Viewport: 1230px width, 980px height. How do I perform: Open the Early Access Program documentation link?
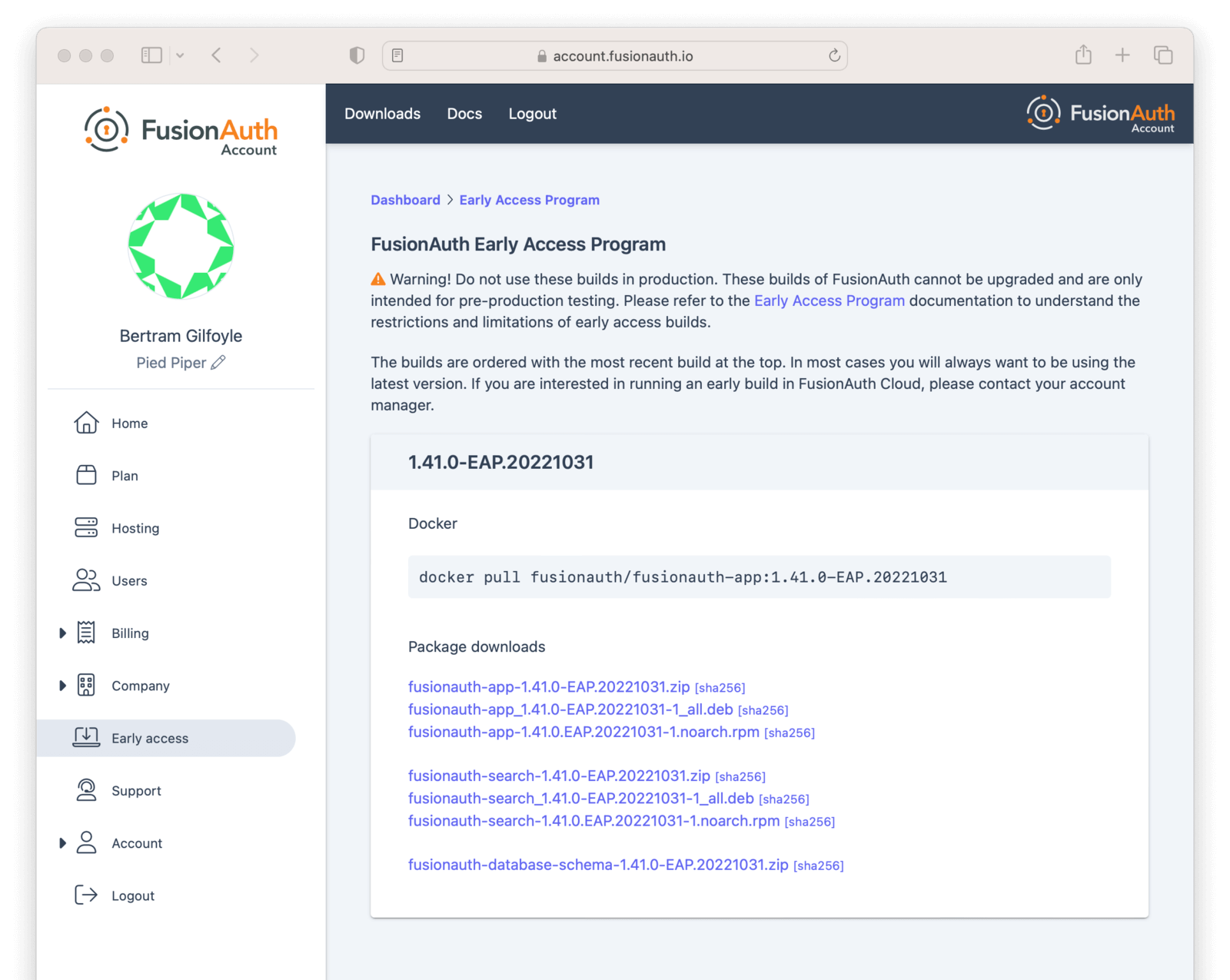point(829,301)
